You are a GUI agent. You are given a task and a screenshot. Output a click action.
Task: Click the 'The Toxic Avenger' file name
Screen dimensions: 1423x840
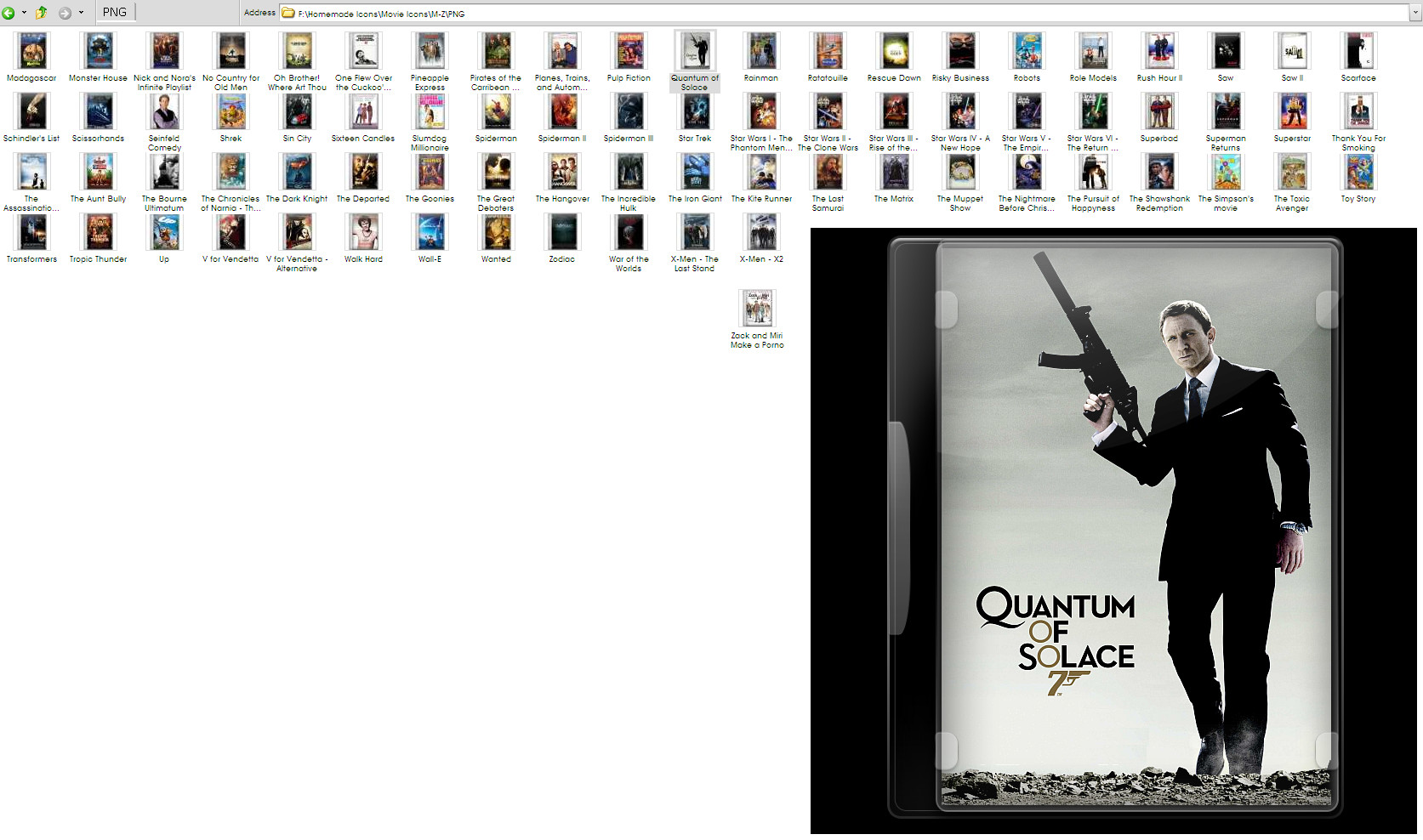[x=1292, y=203]
